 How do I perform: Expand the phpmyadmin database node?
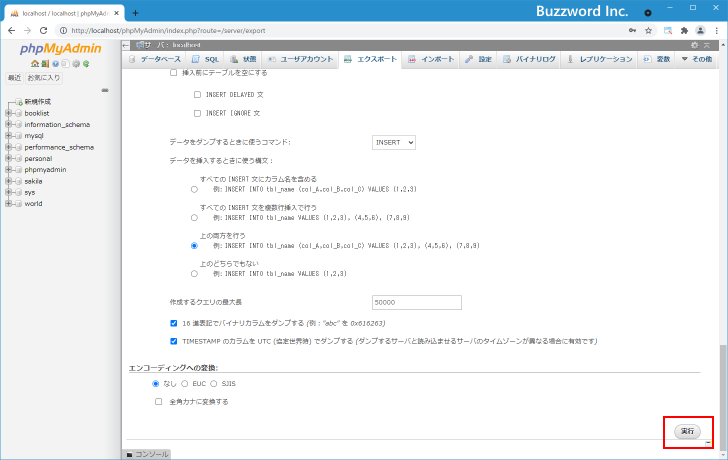pos(8,170)
